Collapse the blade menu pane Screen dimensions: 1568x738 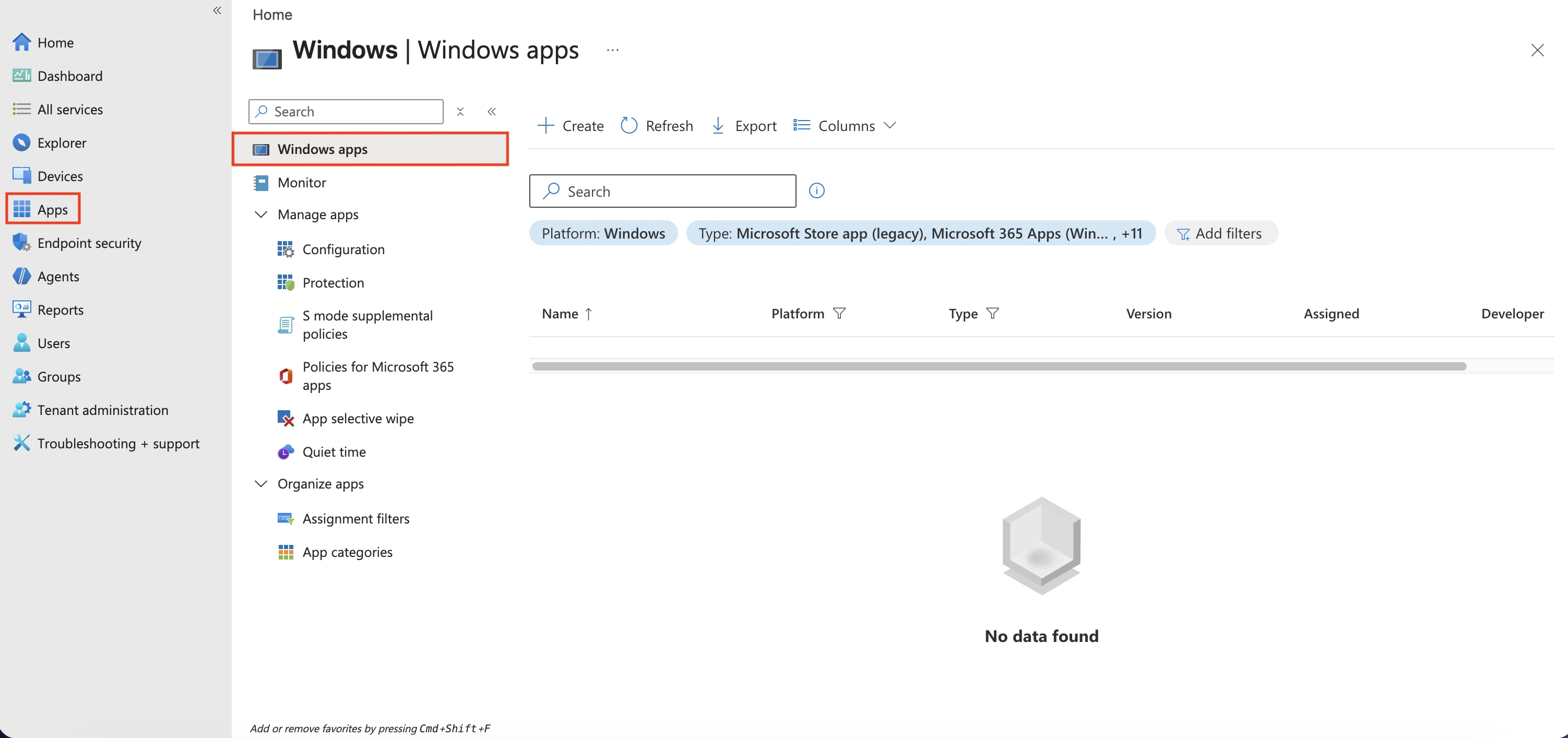pyautogui.click(x=492, y=112)
